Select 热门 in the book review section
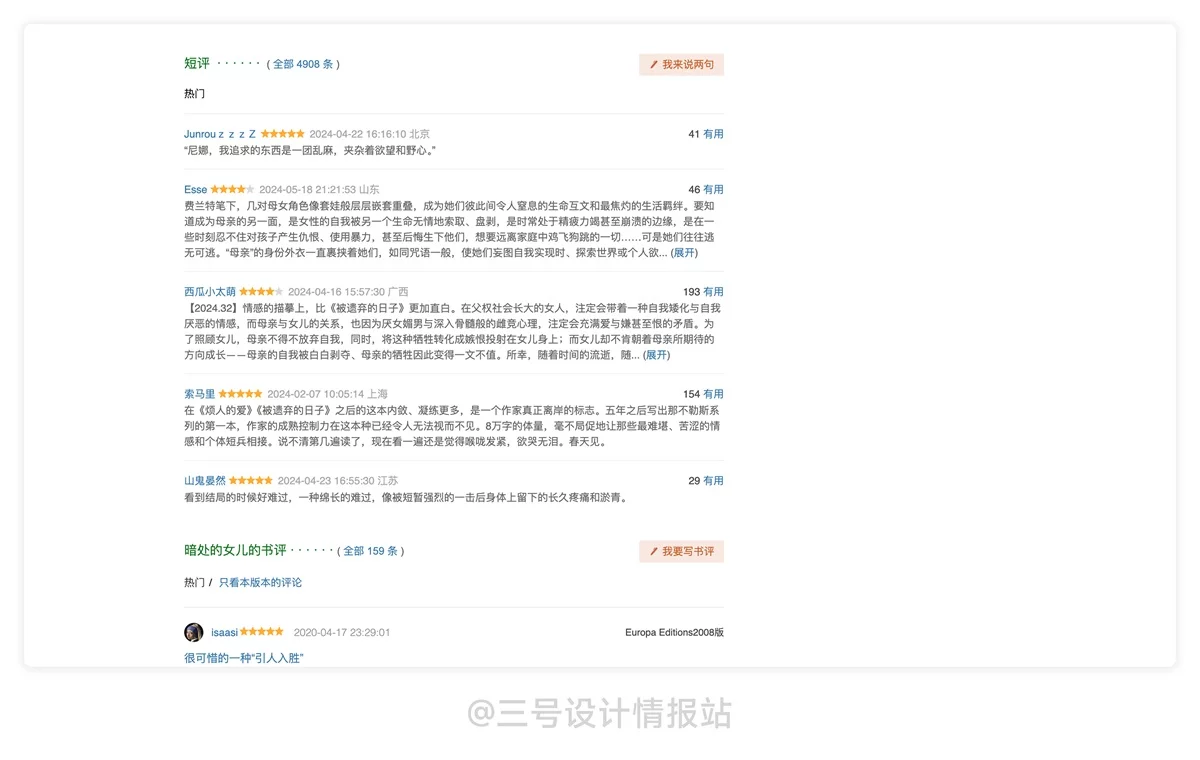This screenshot has width=1200, height=760. click(x=194, y=582)
